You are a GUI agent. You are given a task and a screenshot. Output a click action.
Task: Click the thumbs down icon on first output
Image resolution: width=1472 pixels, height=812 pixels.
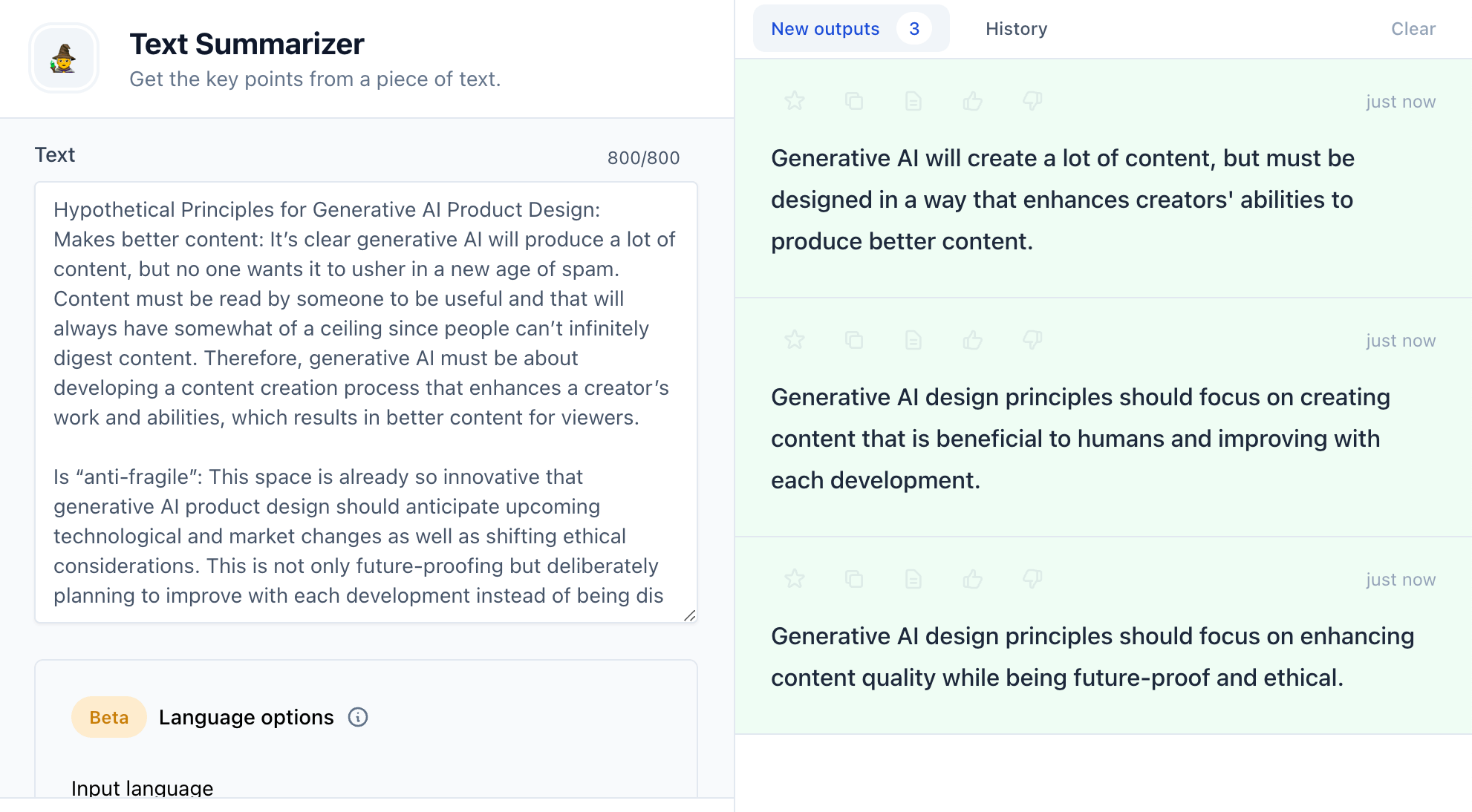click(x=1031, y=100)
